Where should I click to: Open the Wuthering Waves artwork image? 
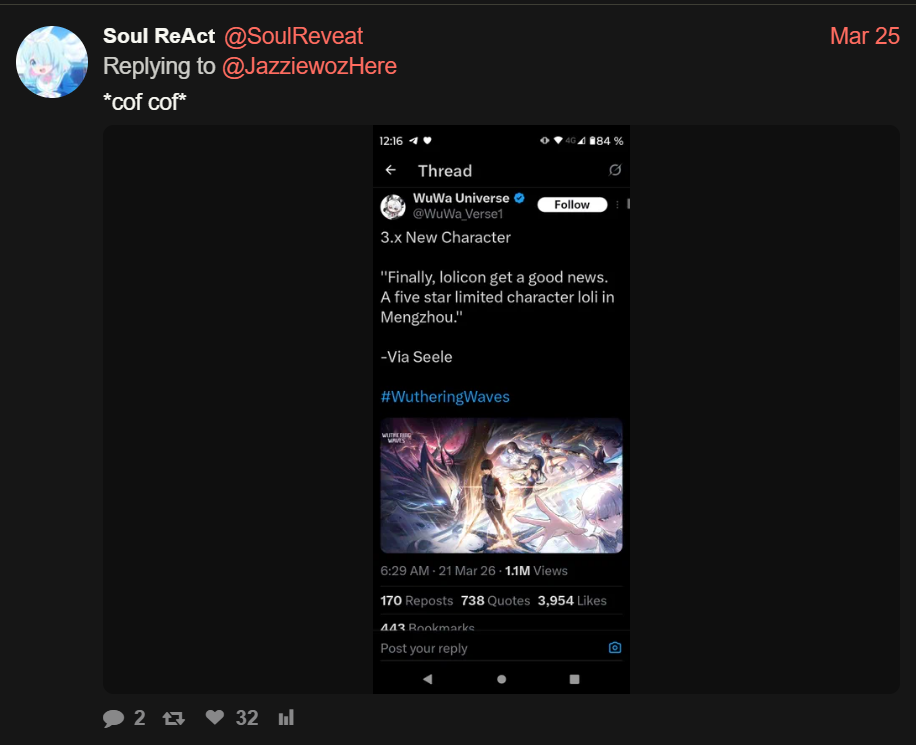point(501,485)
